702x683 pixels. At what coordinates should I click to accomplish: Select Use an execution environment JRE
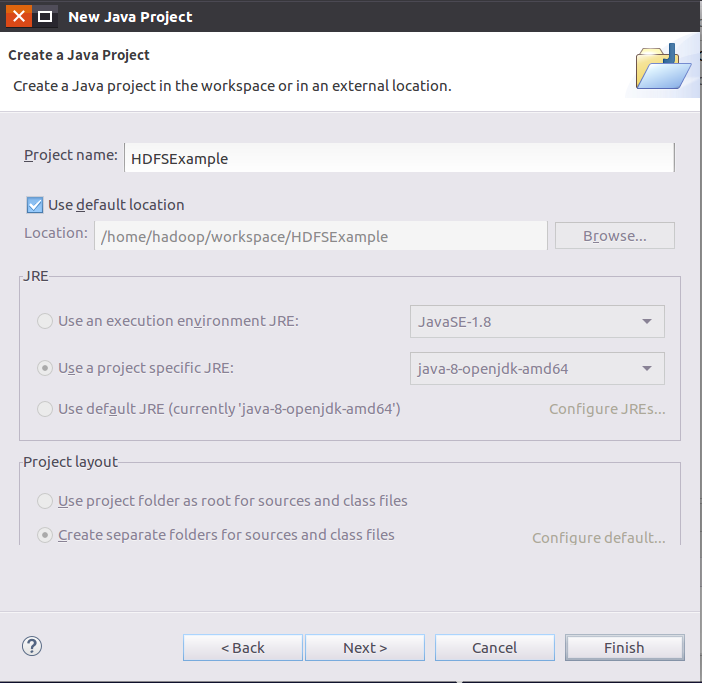(45, 321)
